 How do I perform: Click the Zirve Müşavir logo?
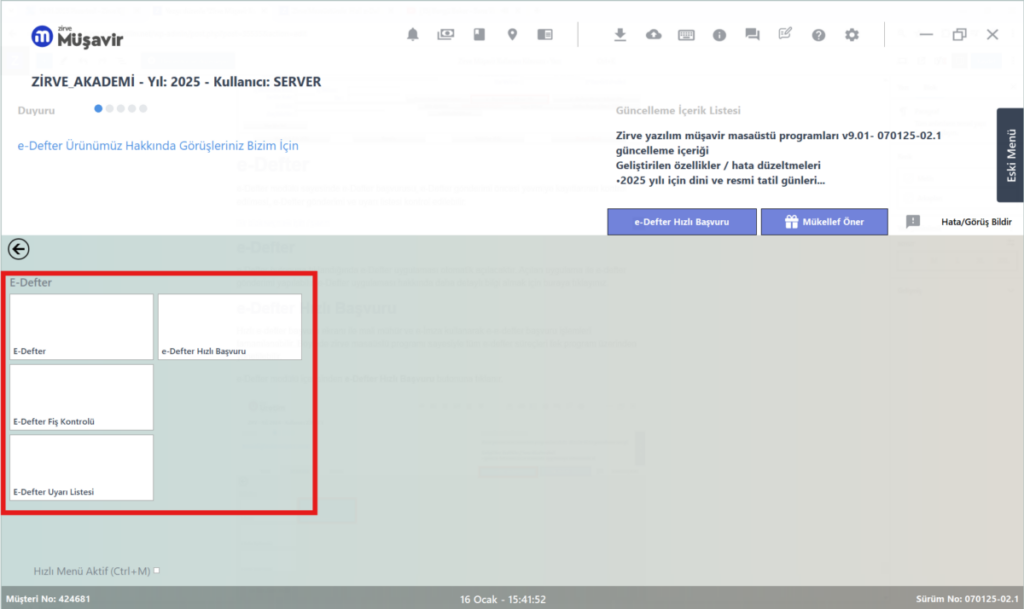click(x=77, y=37)
